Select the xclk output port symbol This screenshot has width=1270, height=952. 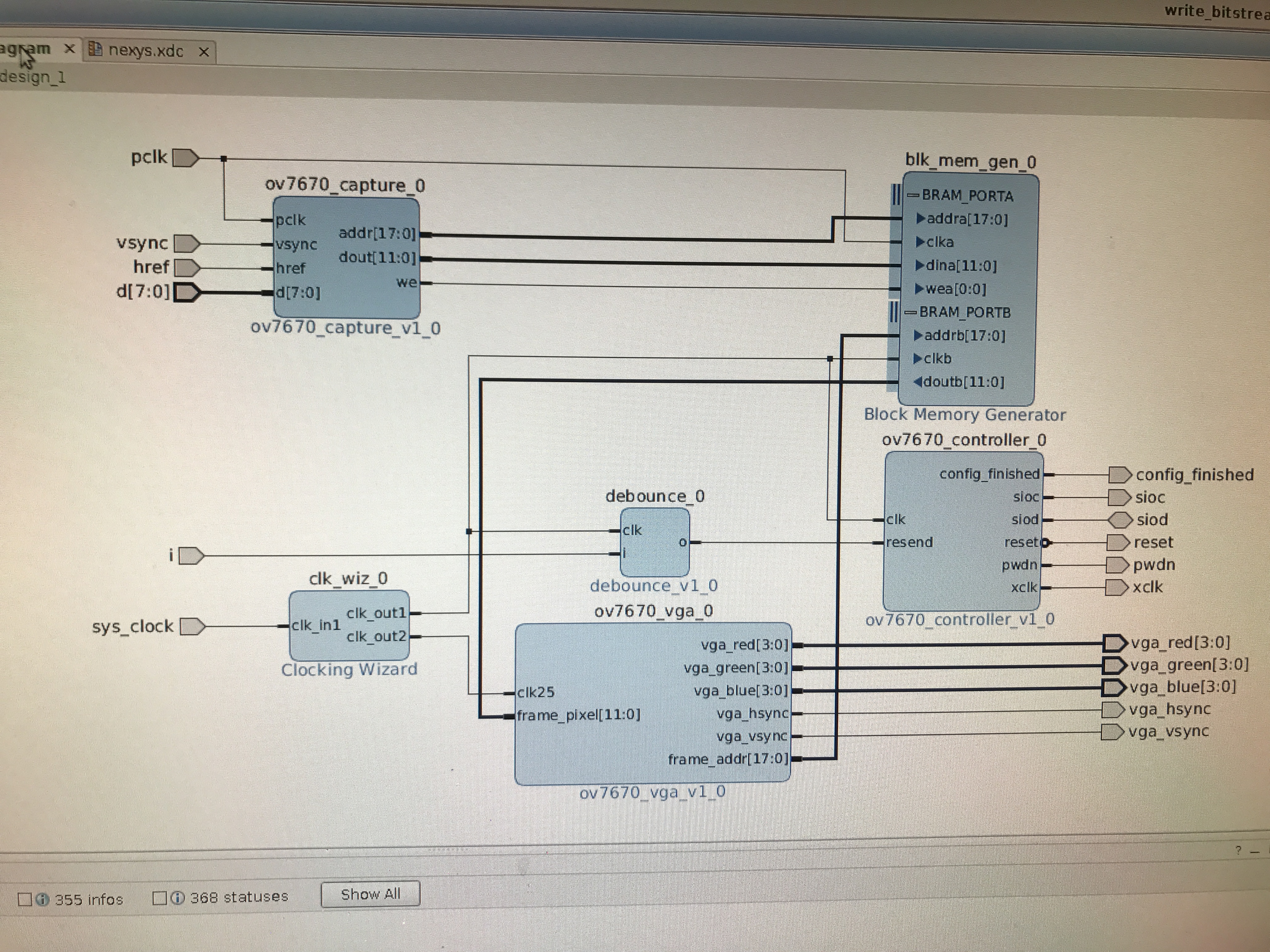(x=1117, y=588)
